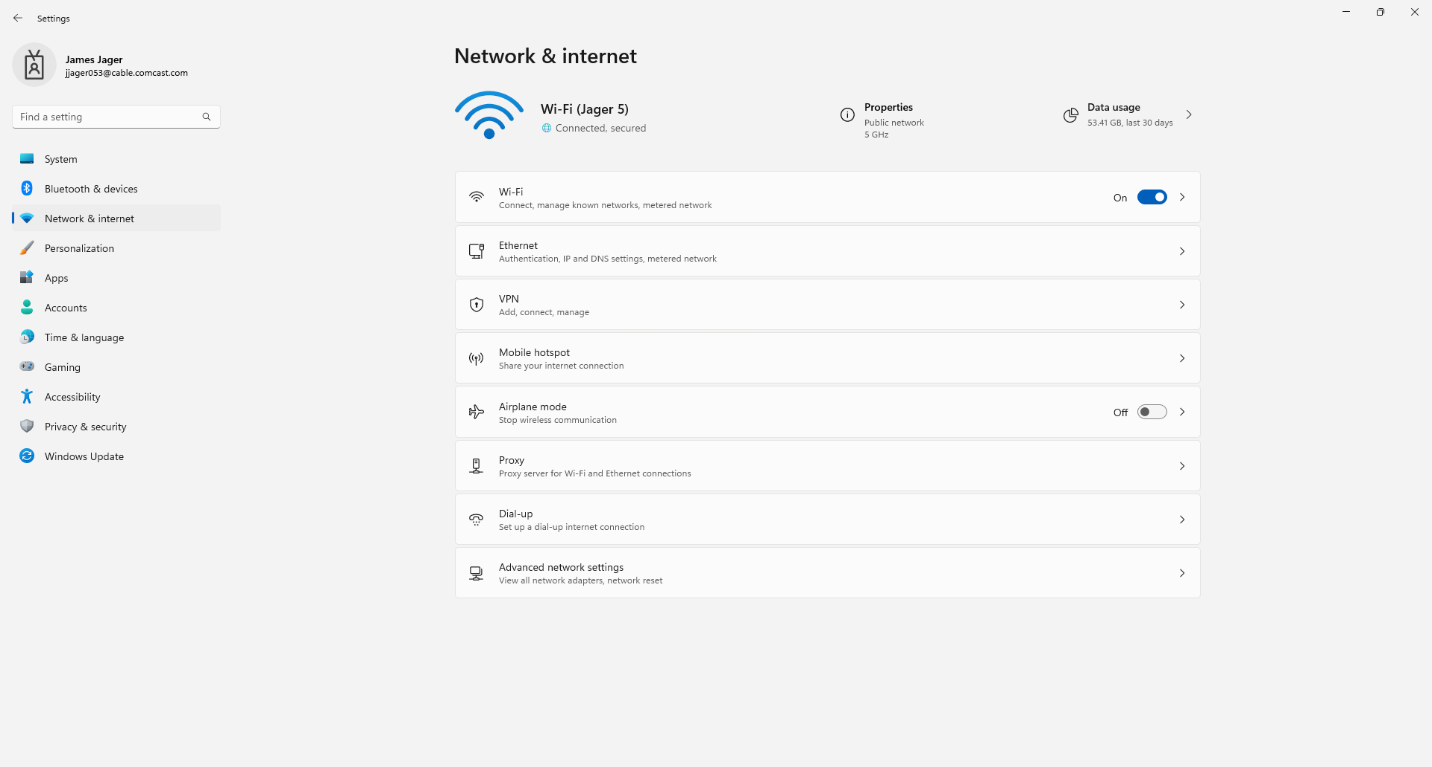Open the James Jager account profile

(100, 66)
